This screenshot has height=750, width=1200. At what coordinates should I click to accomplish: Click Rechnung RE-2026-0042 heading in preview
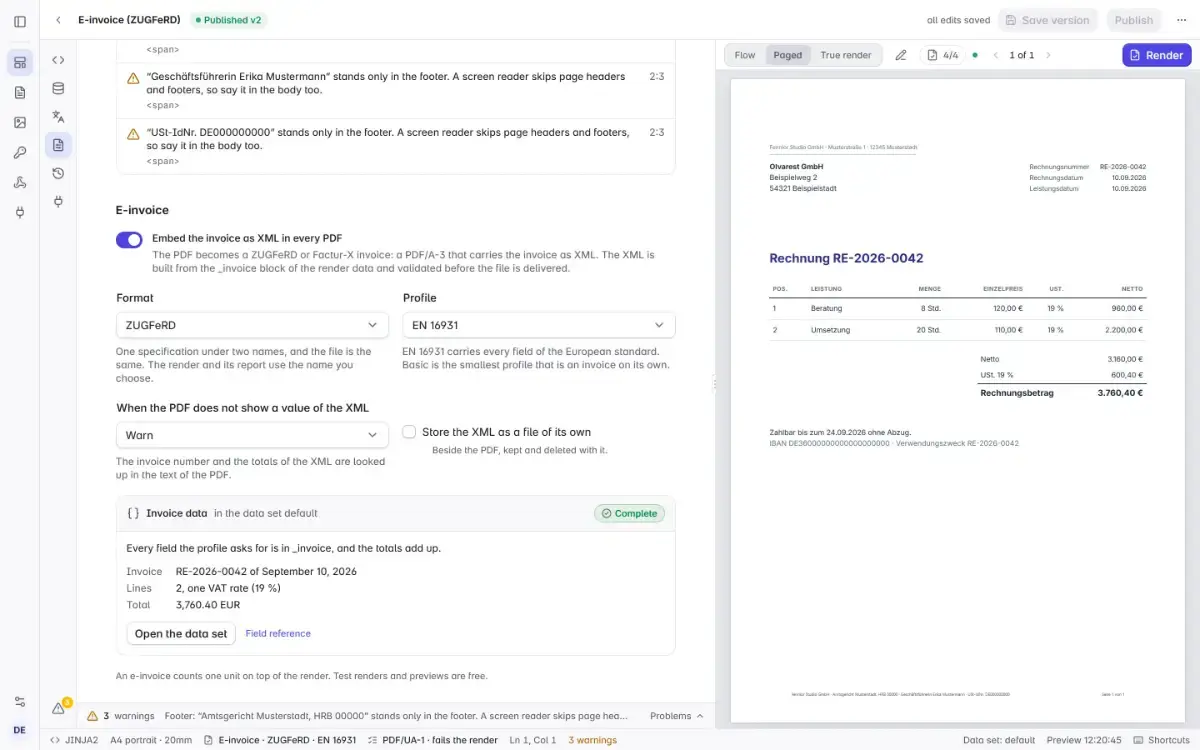[x=846, y=258]
